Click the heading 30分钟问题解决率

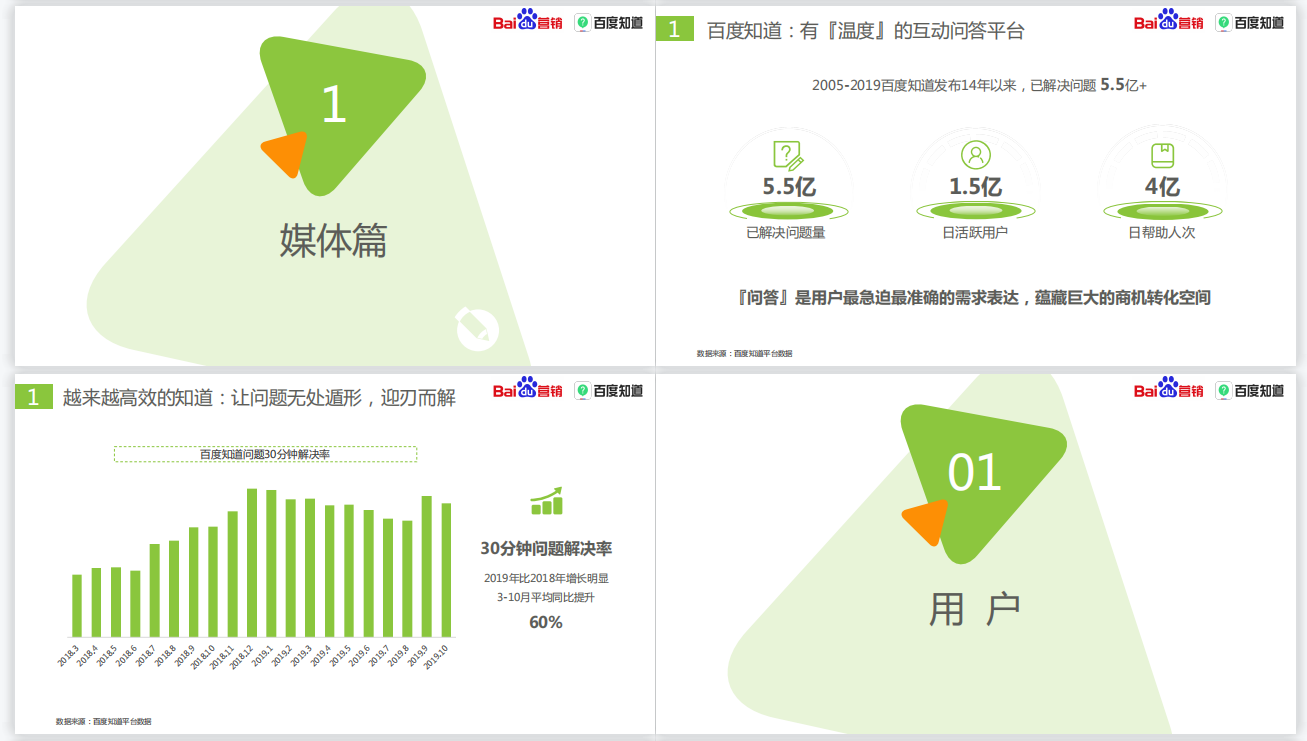pos(546,549)
